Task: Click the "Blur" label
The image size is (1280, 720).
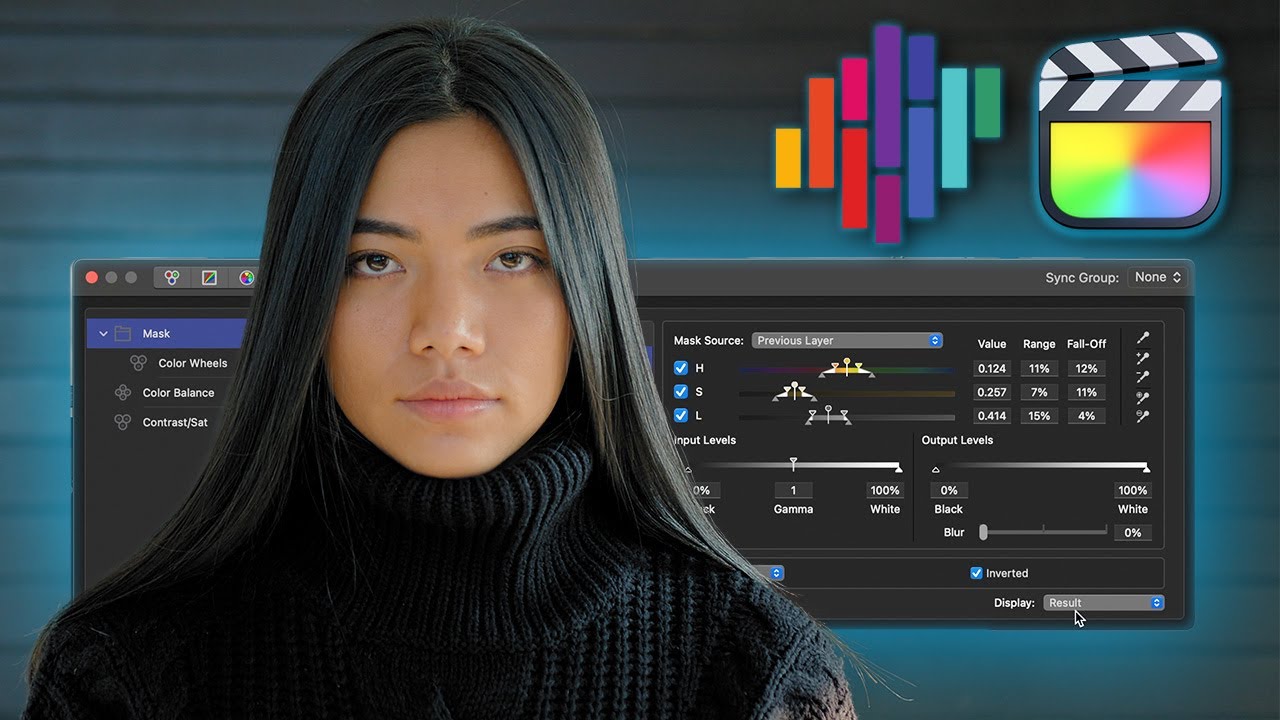Action: pos(954,533)
